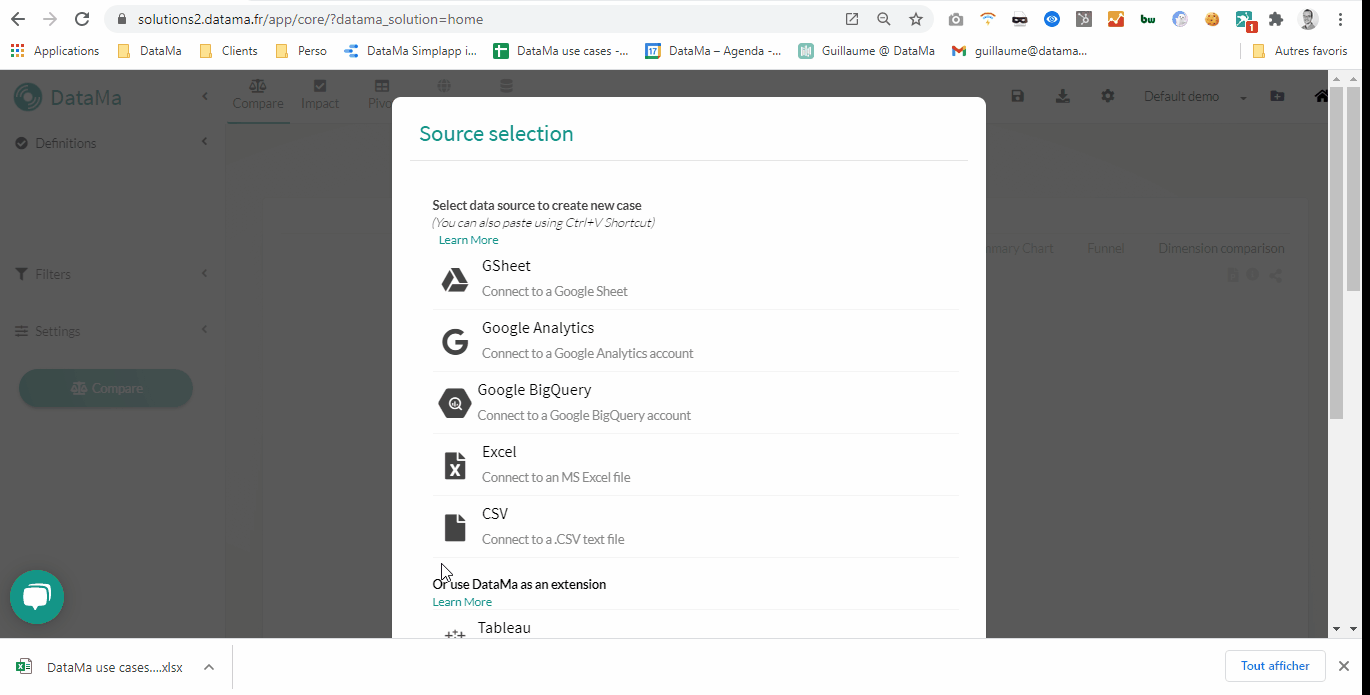Viewport: 1370px width, 695px height.
Task: Open the DataMa bookmark folder
Action: pos(150,51)
